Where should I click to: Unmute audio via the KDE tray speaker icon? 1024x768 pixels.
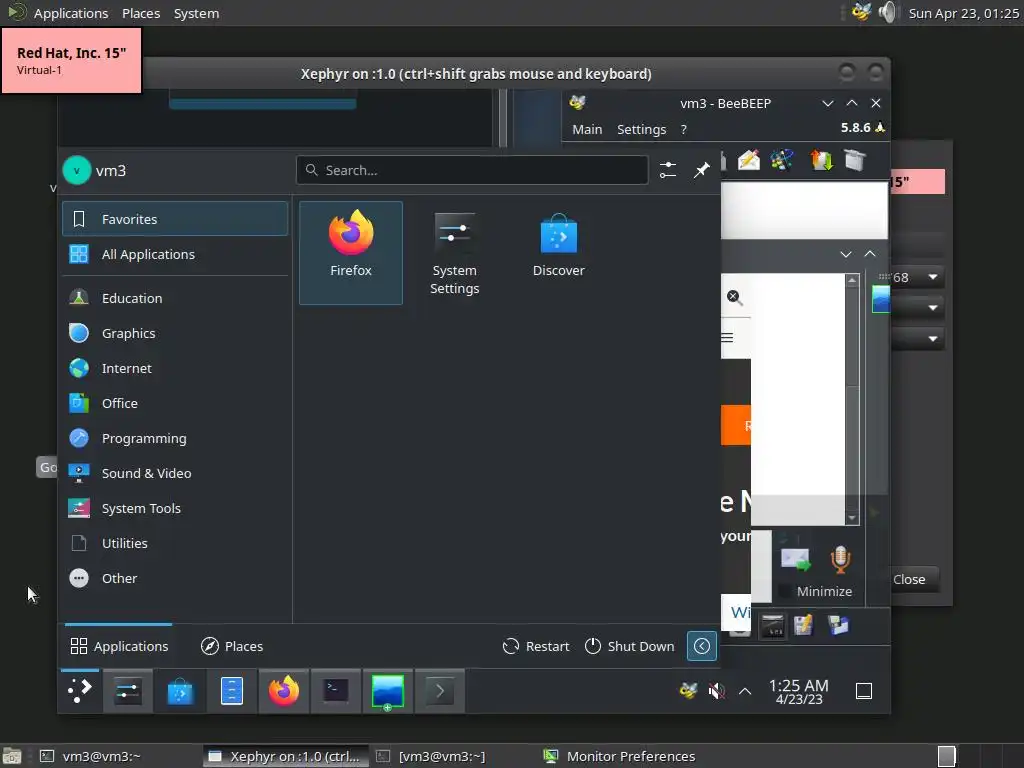point(717,690)
